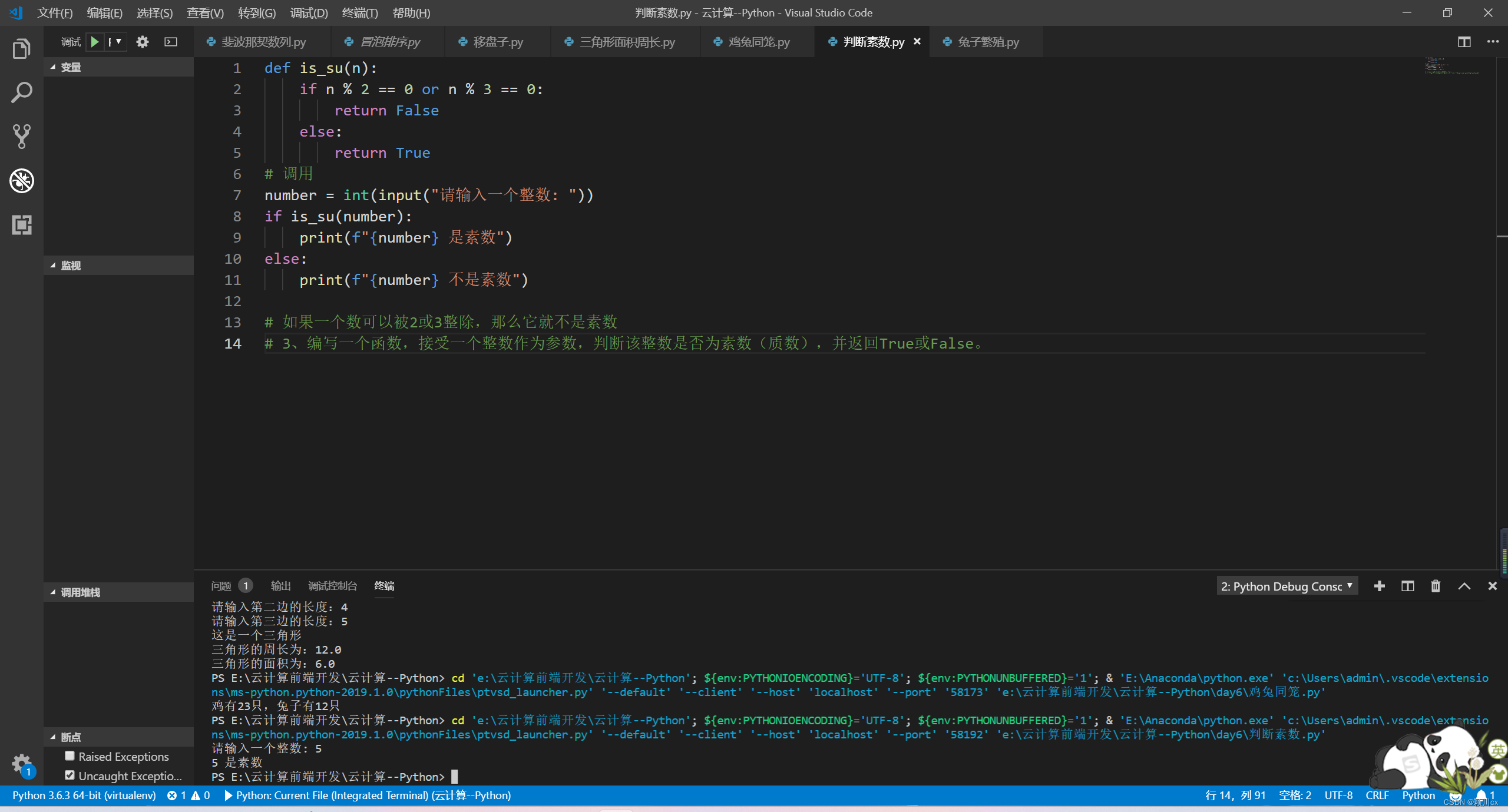
Task: Click Python 3.6.3 interpreter in status bar
Action: (84, 795)
